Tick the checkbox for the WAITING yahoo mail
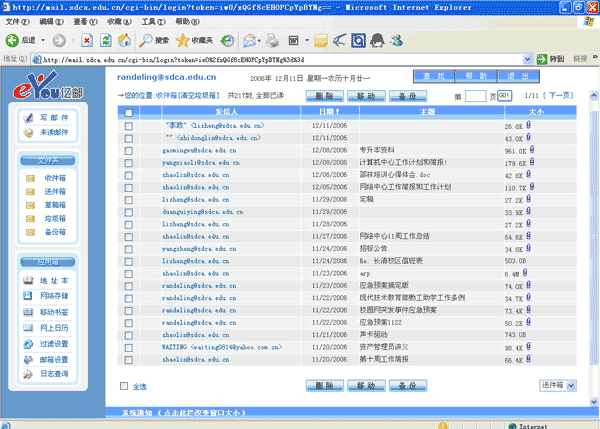The width and height of the screenshot is (600, 429). tap(128, 347)
